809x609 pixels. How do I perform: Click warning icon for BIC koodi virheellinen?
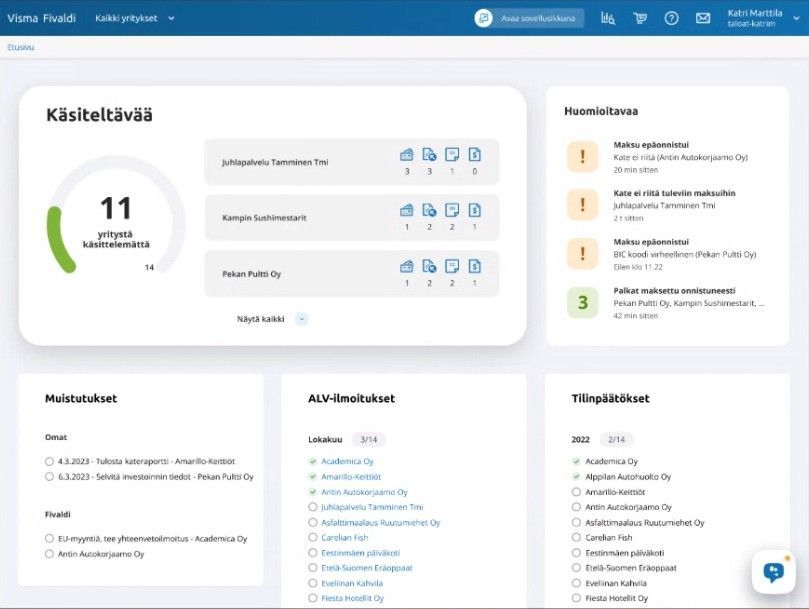[x=583, y=253]
